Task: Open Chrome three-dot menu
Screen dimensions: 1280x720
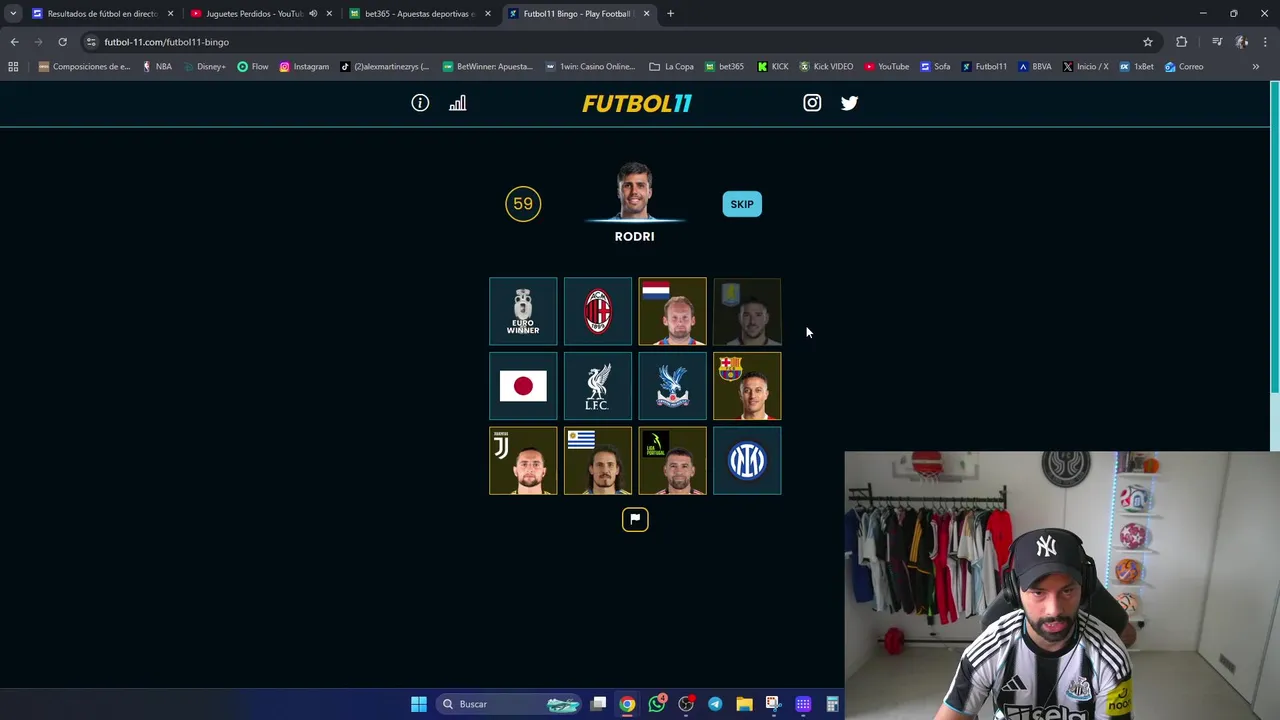Action: tap(1266, 42)
